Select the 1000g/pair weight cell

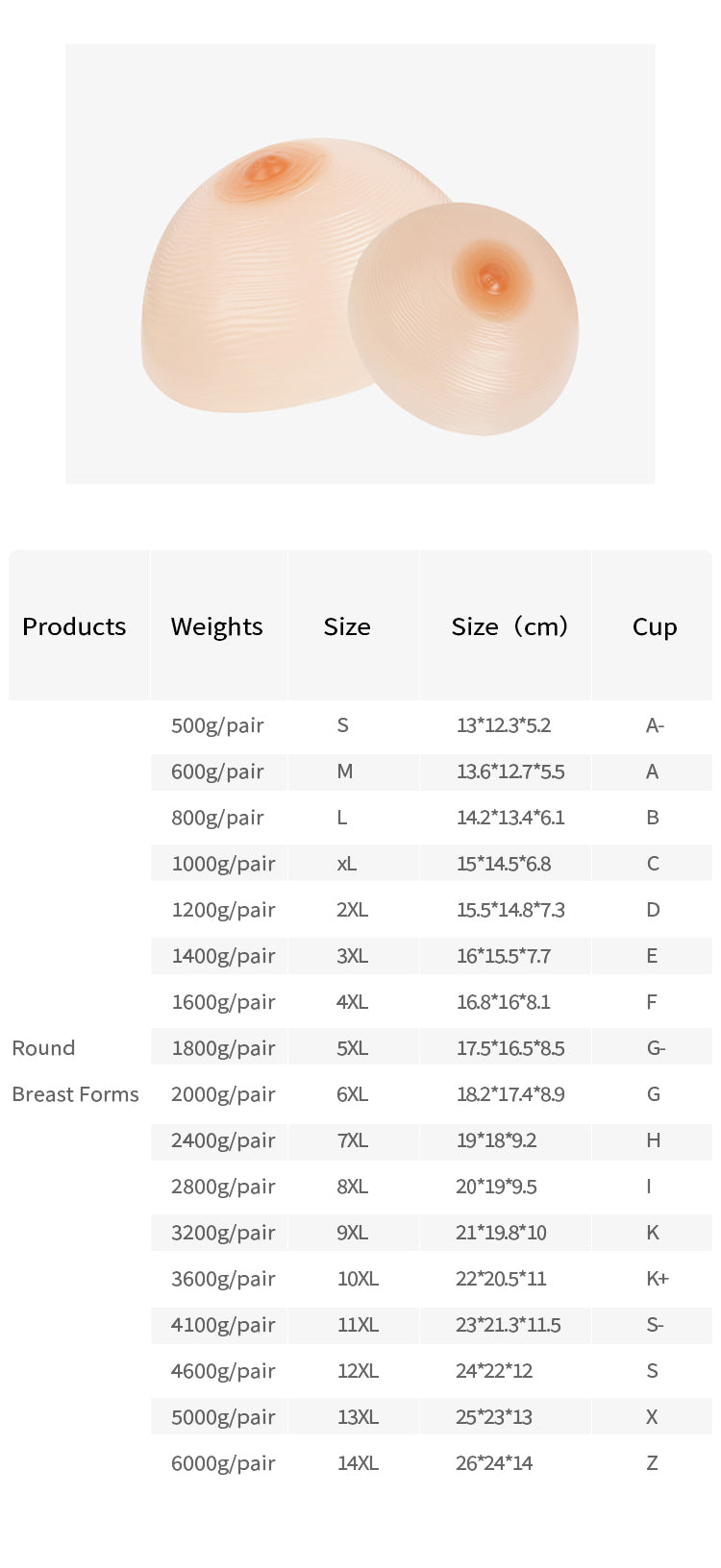pyautogui.click(x=223, y=864)
